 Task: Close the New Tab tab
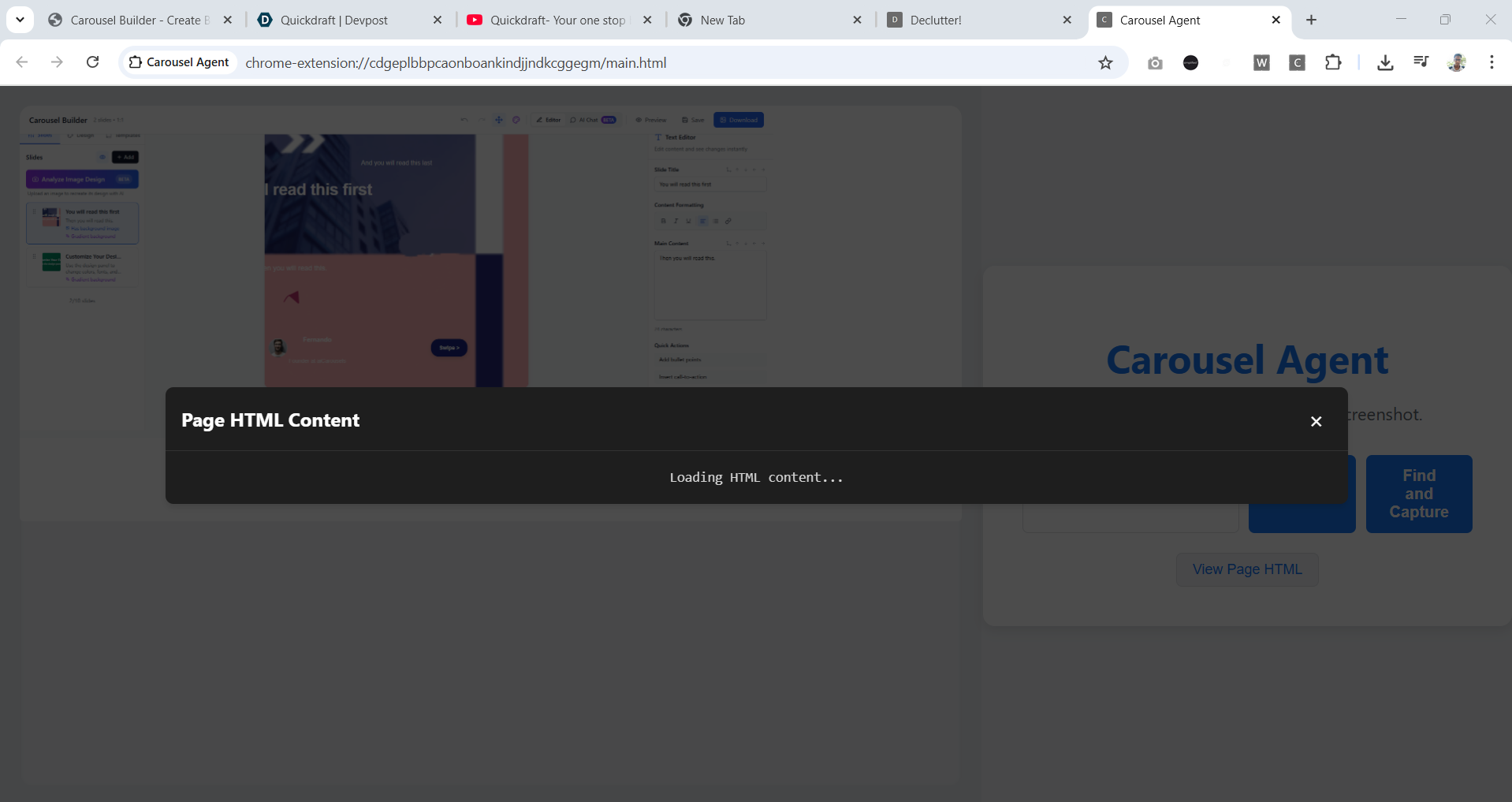coord(858,21)
